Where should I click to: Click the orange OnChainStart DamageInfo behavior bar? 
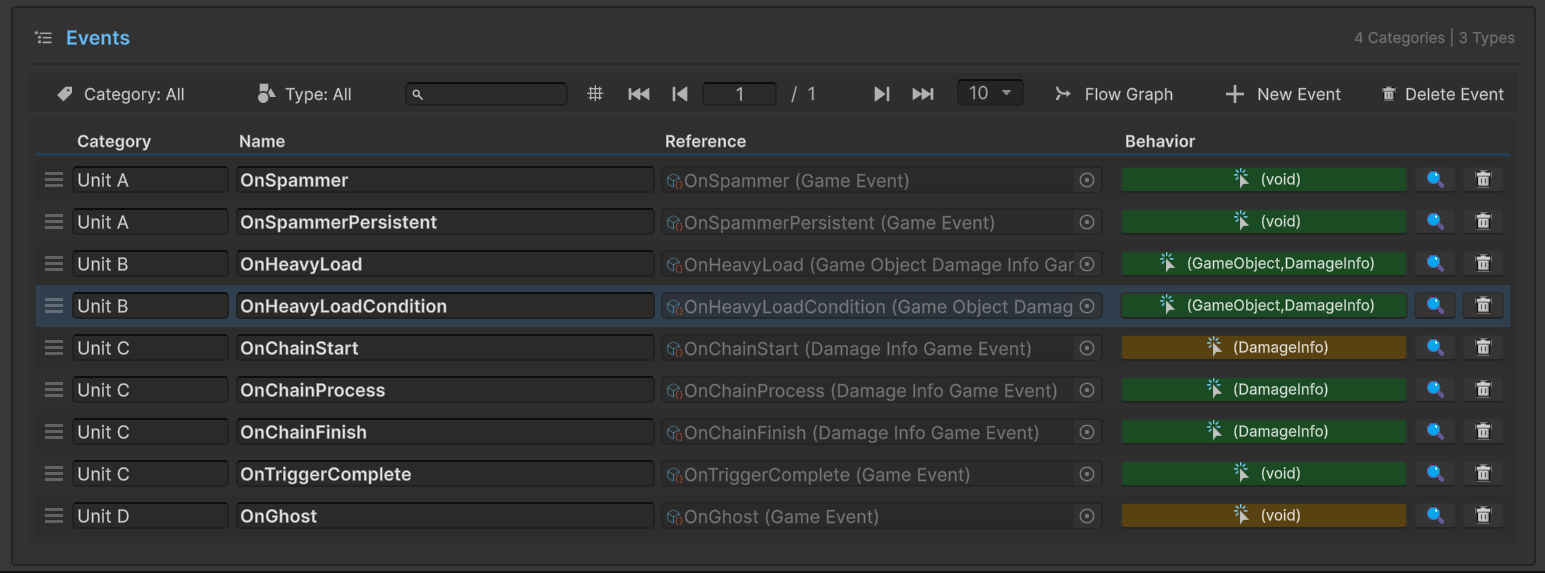coord(1263,348)
